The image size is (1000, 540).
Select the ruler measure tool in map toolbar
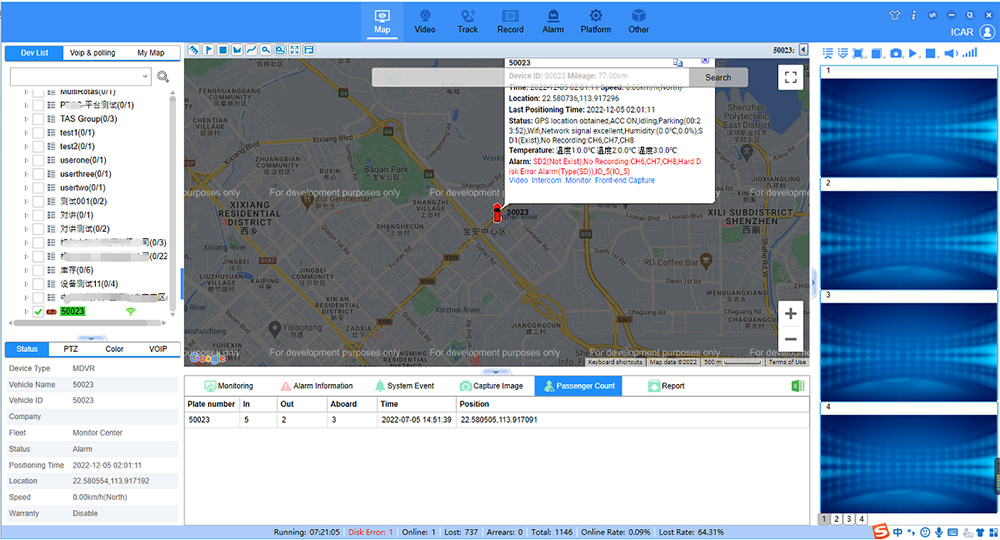click(x=194, y=50)
